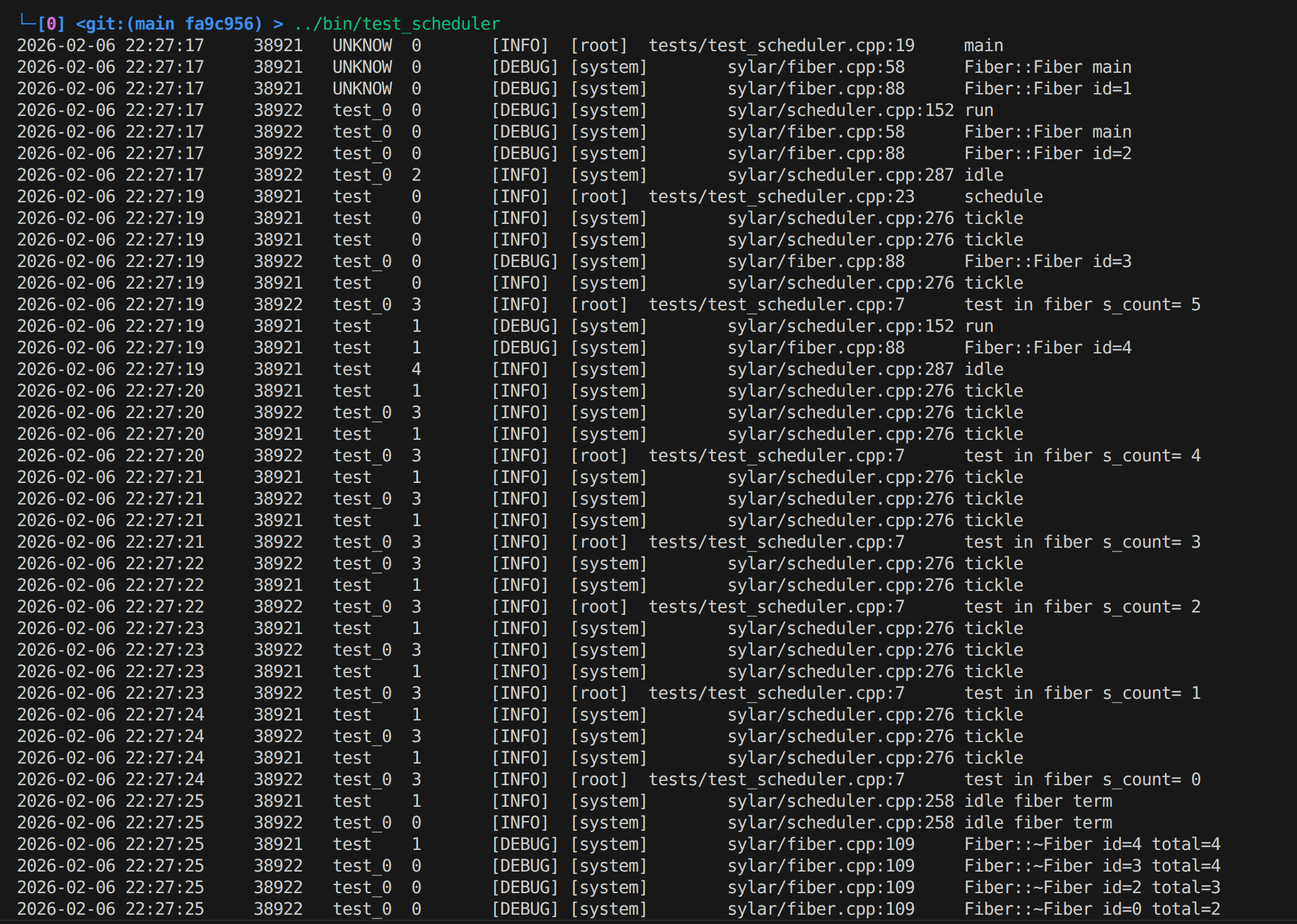The image size is (1297, 924).
Task: Click 'test in fiber s_count= 3' message
Action: tap(1082, 542)
